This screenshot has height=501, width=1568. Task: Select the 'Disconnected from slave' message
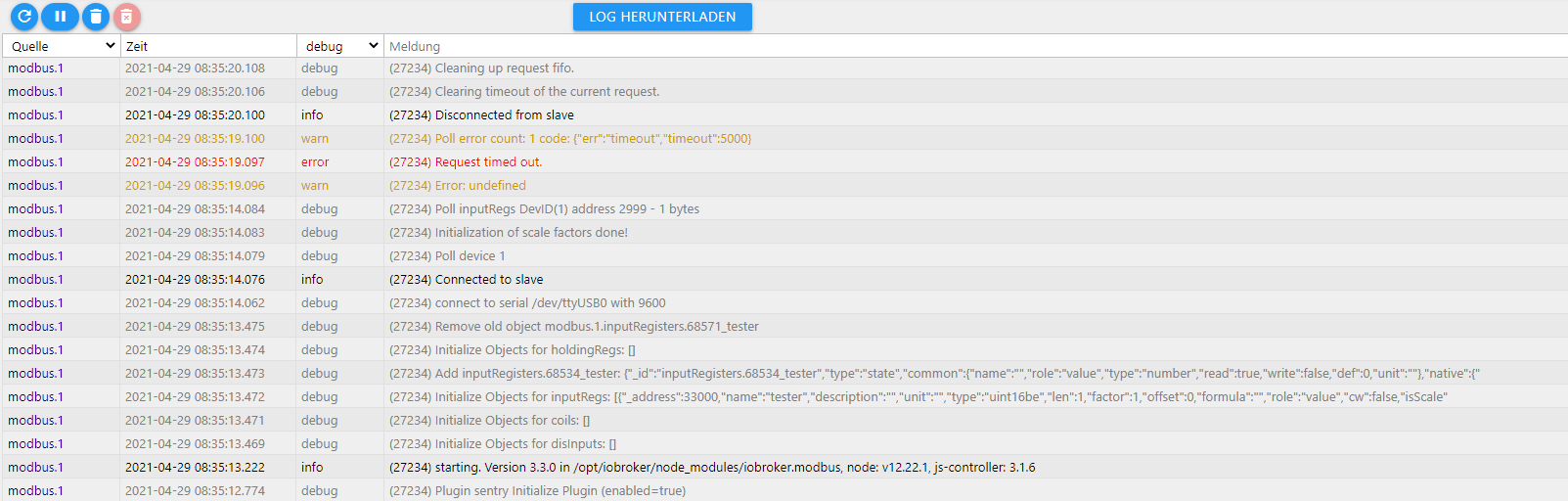pos(481,114)
